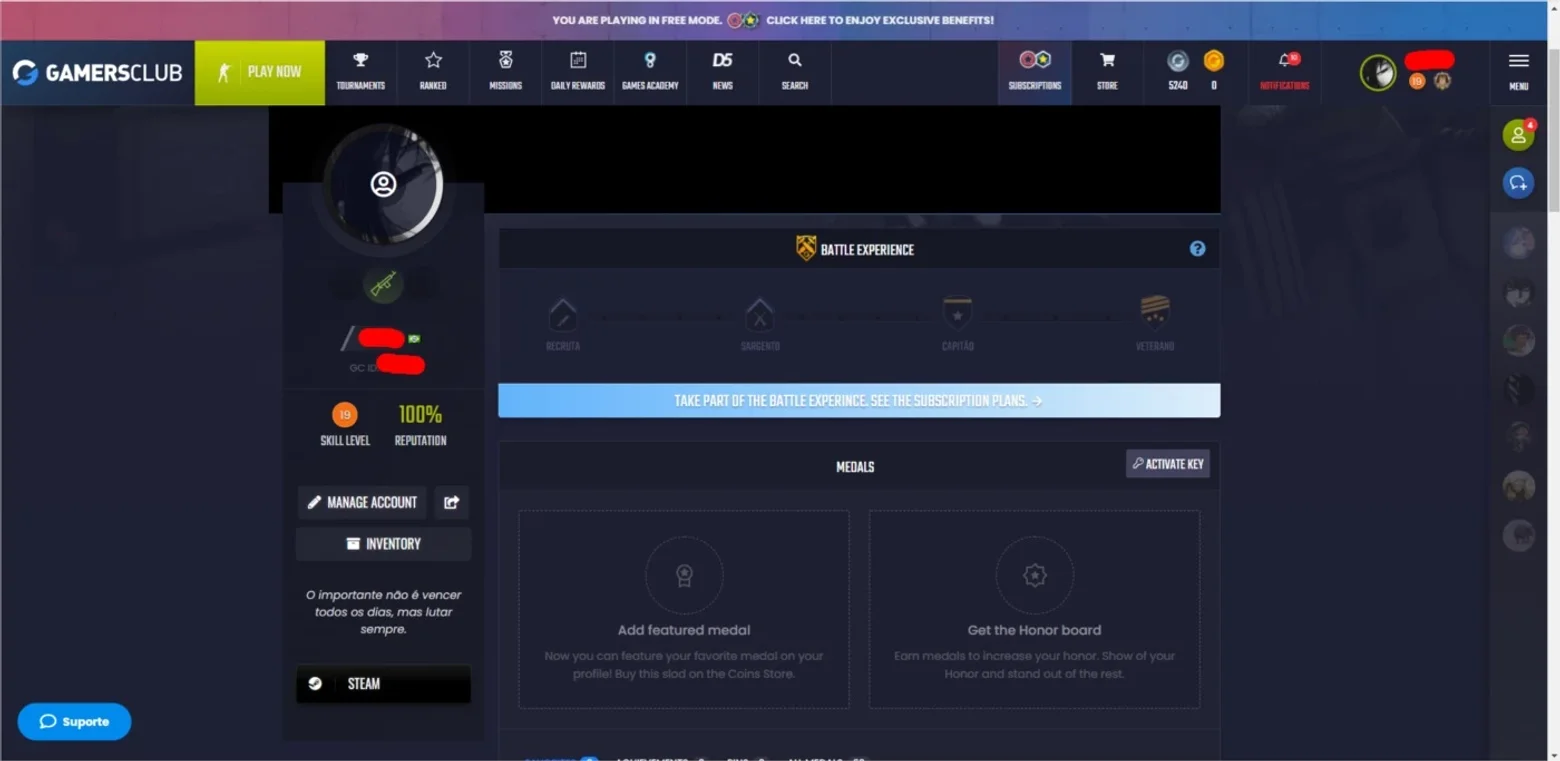This screenshot has width=1560, height=761.
Task: Click the user avatar in the top bar
Action: 1378,73
